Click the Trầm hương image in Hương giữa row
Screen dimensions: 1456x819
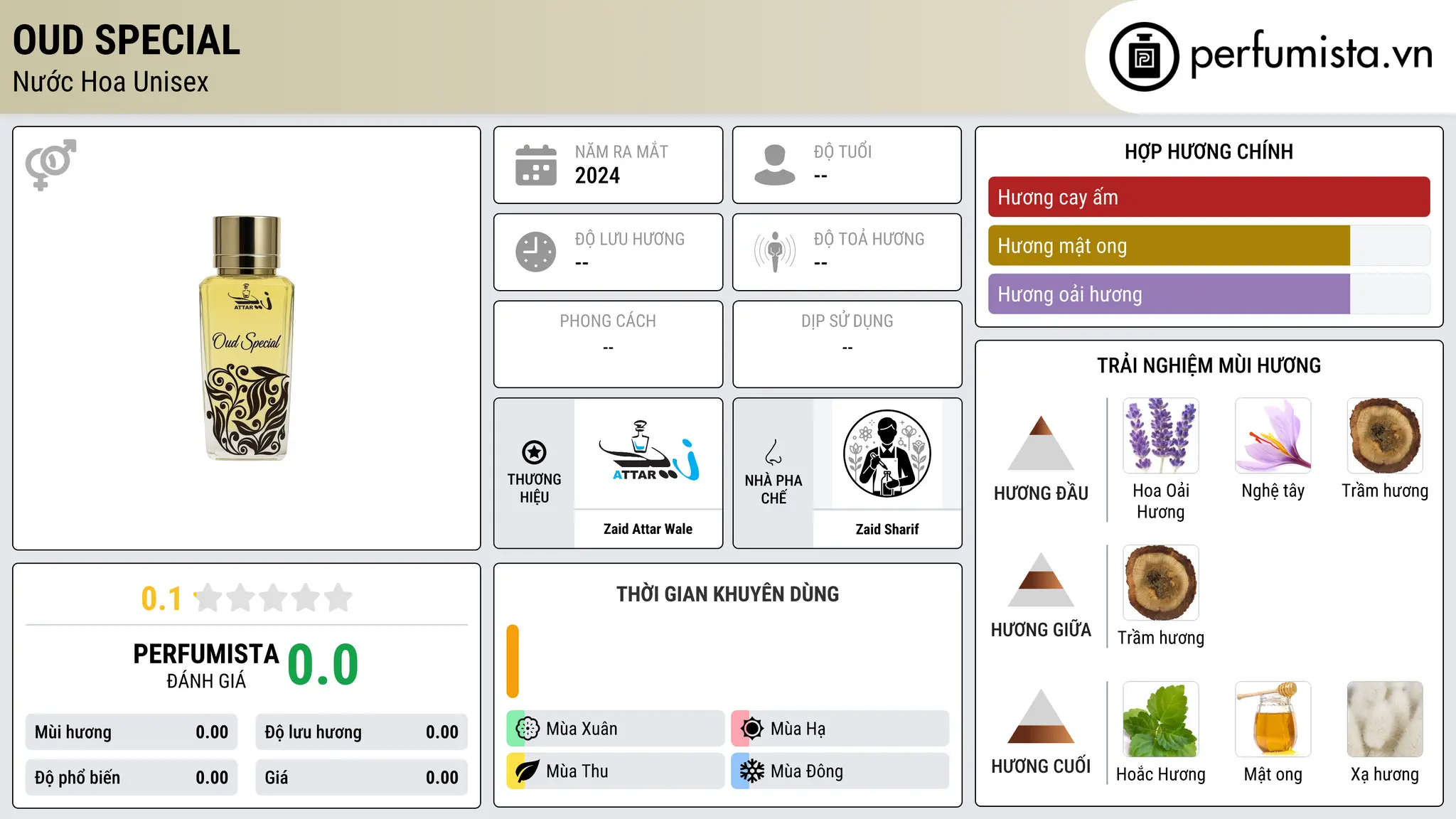[x=1161, y=583]
